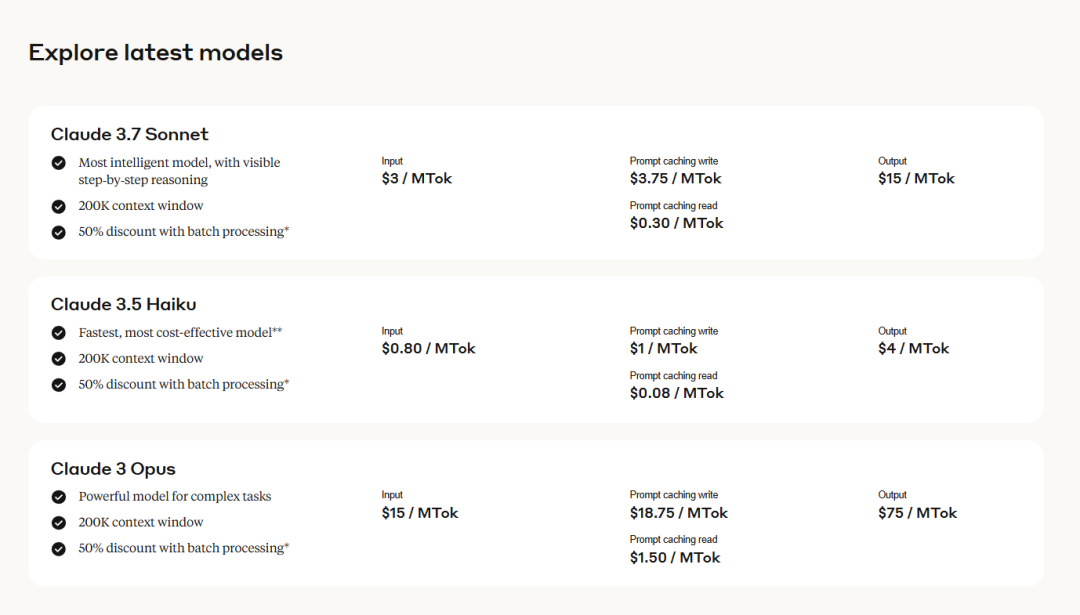Screen dimensions: 1080x615
Task: Click the $15 / MTok output price for Sonnet
Action: pyautogui.click(x=916, y=178)
